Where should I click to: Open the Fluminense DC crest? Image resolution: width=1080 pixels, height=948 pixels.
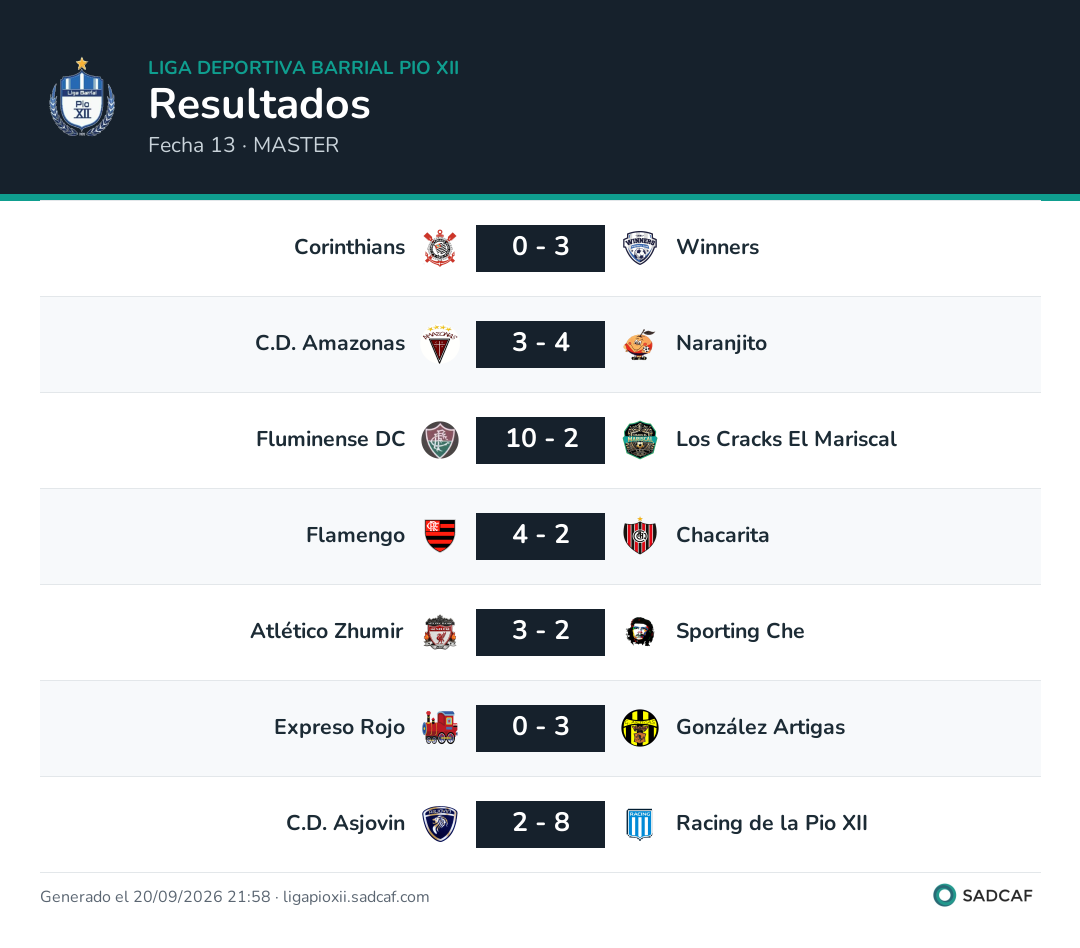439,440
